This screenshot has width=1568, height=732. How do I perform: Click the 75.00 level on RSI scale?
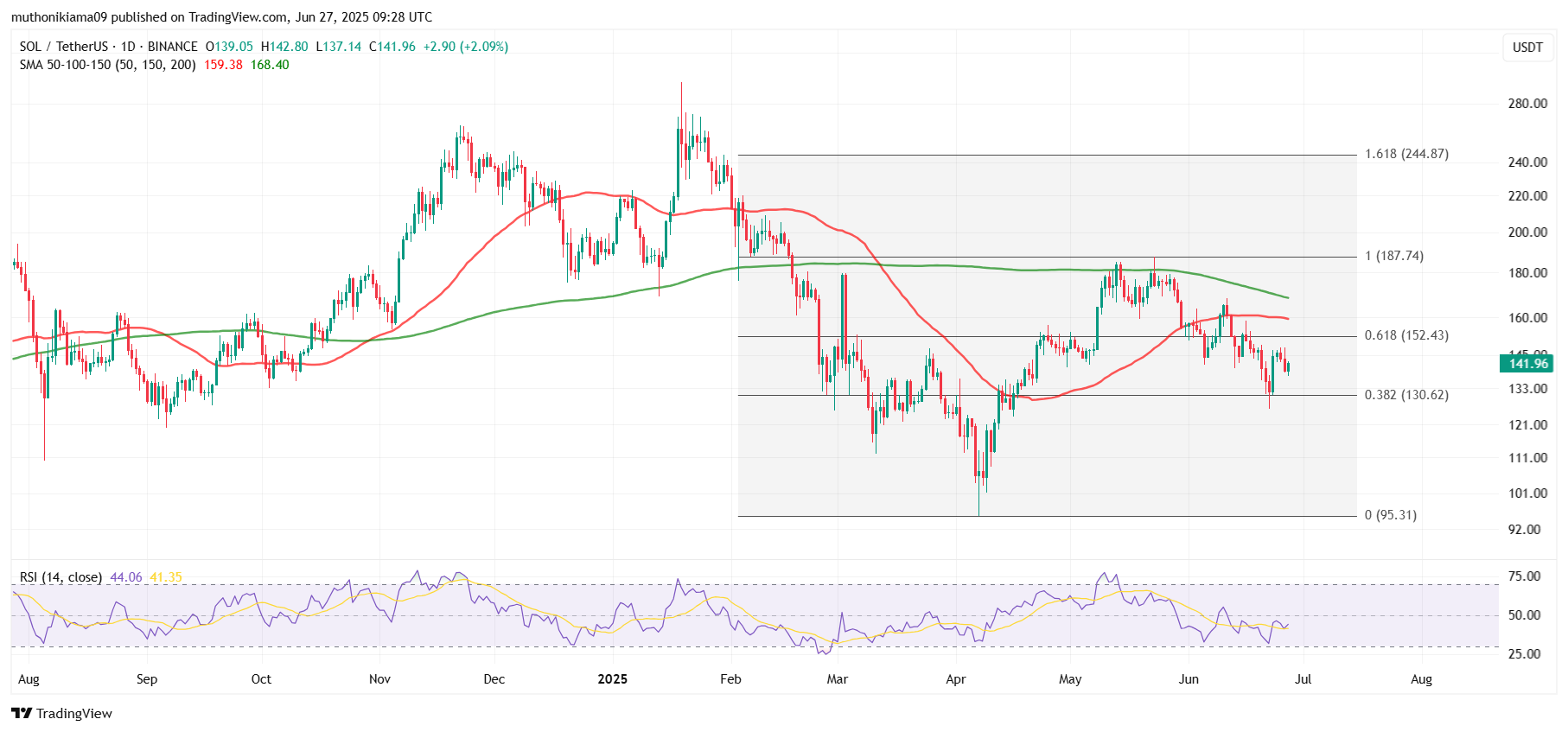pyautogui.click(x=1524, y=576)
